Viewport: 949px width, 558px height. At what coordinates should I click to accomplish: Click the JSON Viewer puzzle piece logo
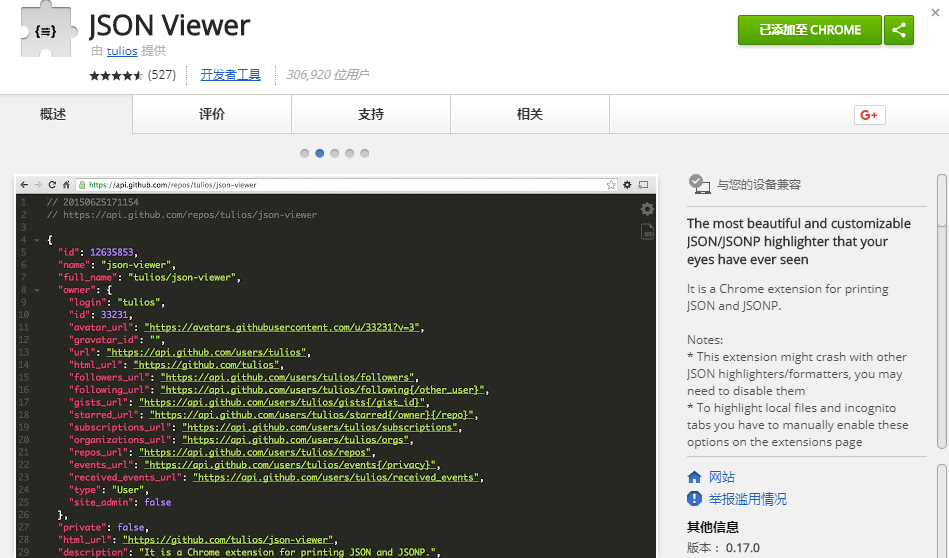pyautogui.click(x=48, y=30)
